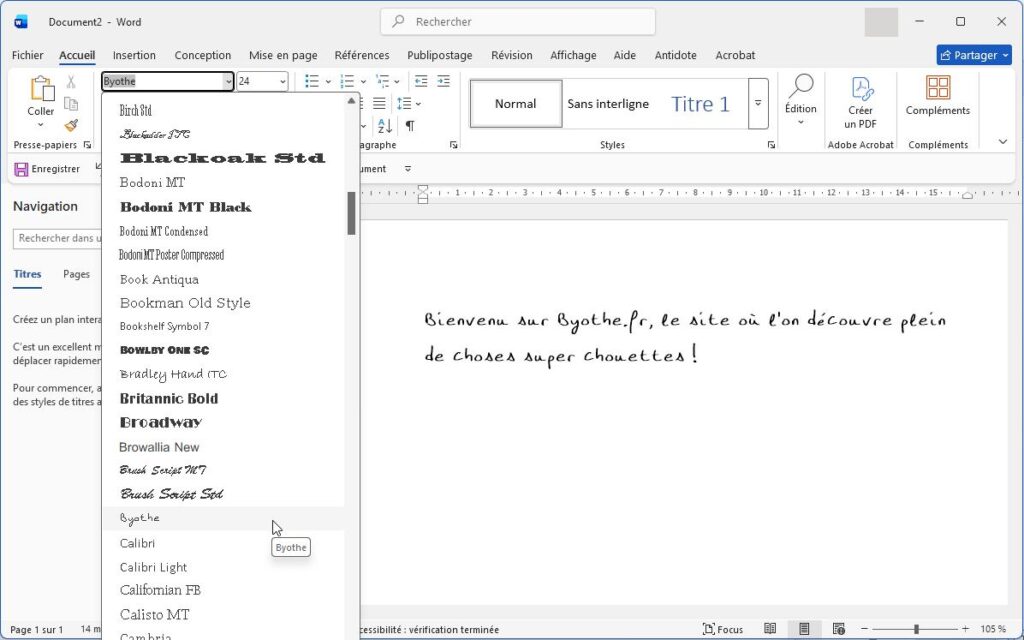Select Calibri font in list
Screen dimensions: 1024x640
pos(223,543)
